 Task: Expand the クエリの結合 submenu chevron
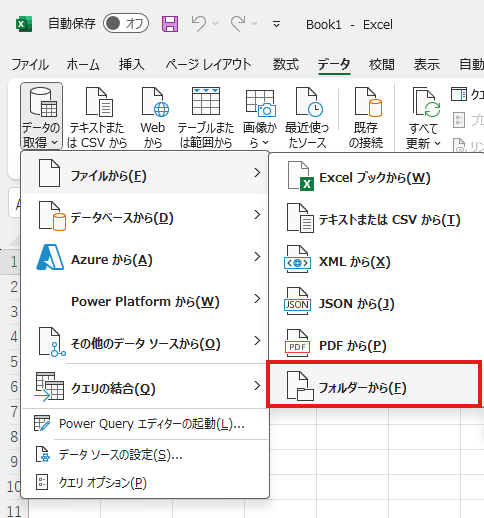[x=257, y=386]
